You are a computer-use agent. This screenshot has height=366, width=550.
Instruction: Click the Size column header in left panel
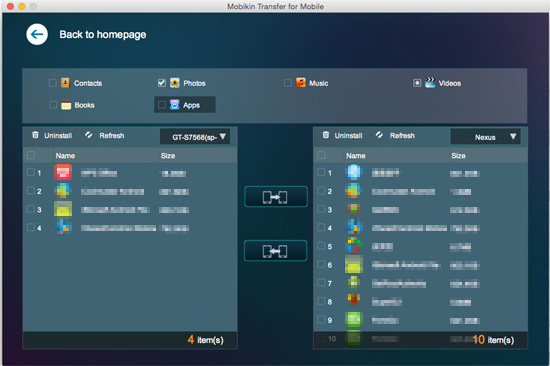click(x=168, y=156)
